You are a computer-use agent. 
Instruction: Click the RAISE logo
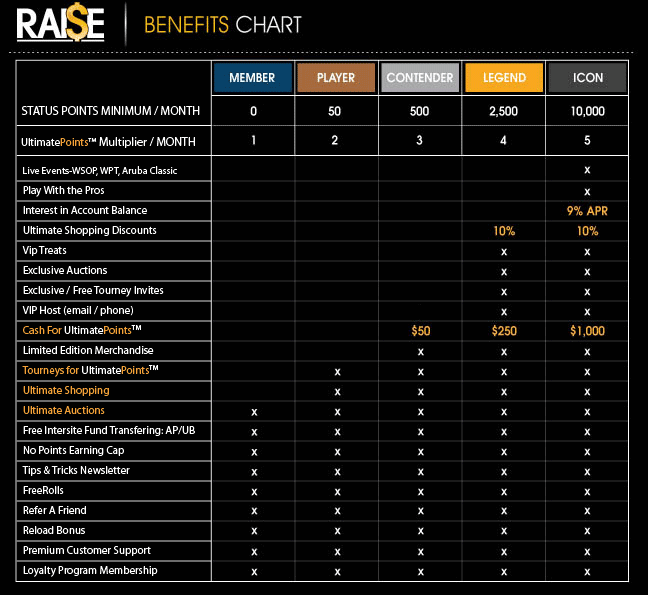[60, 23]
